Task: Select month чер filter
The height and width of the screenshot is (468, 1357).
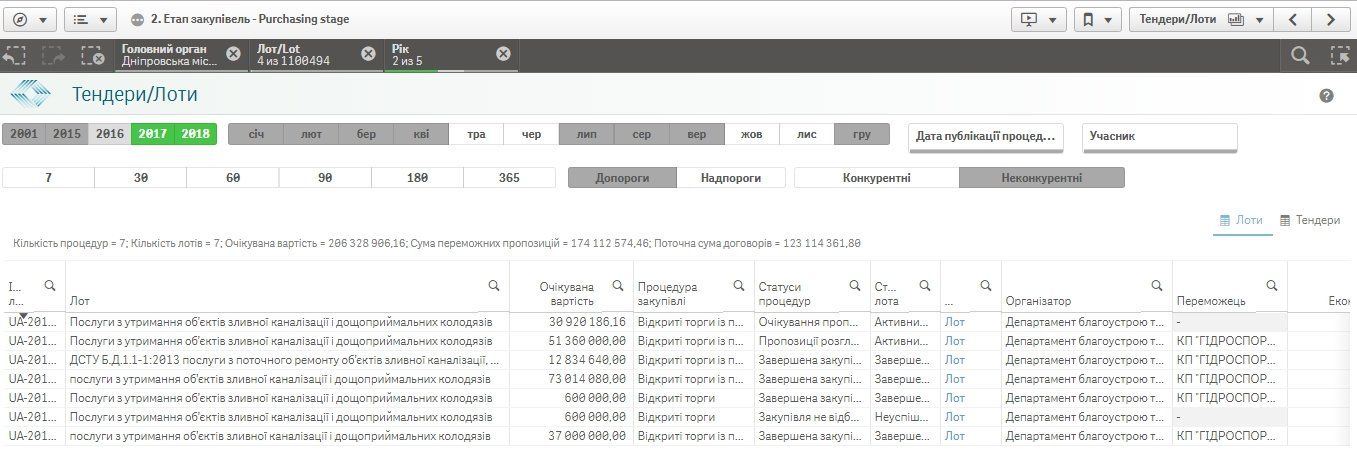Action: (x=531, y=134)
